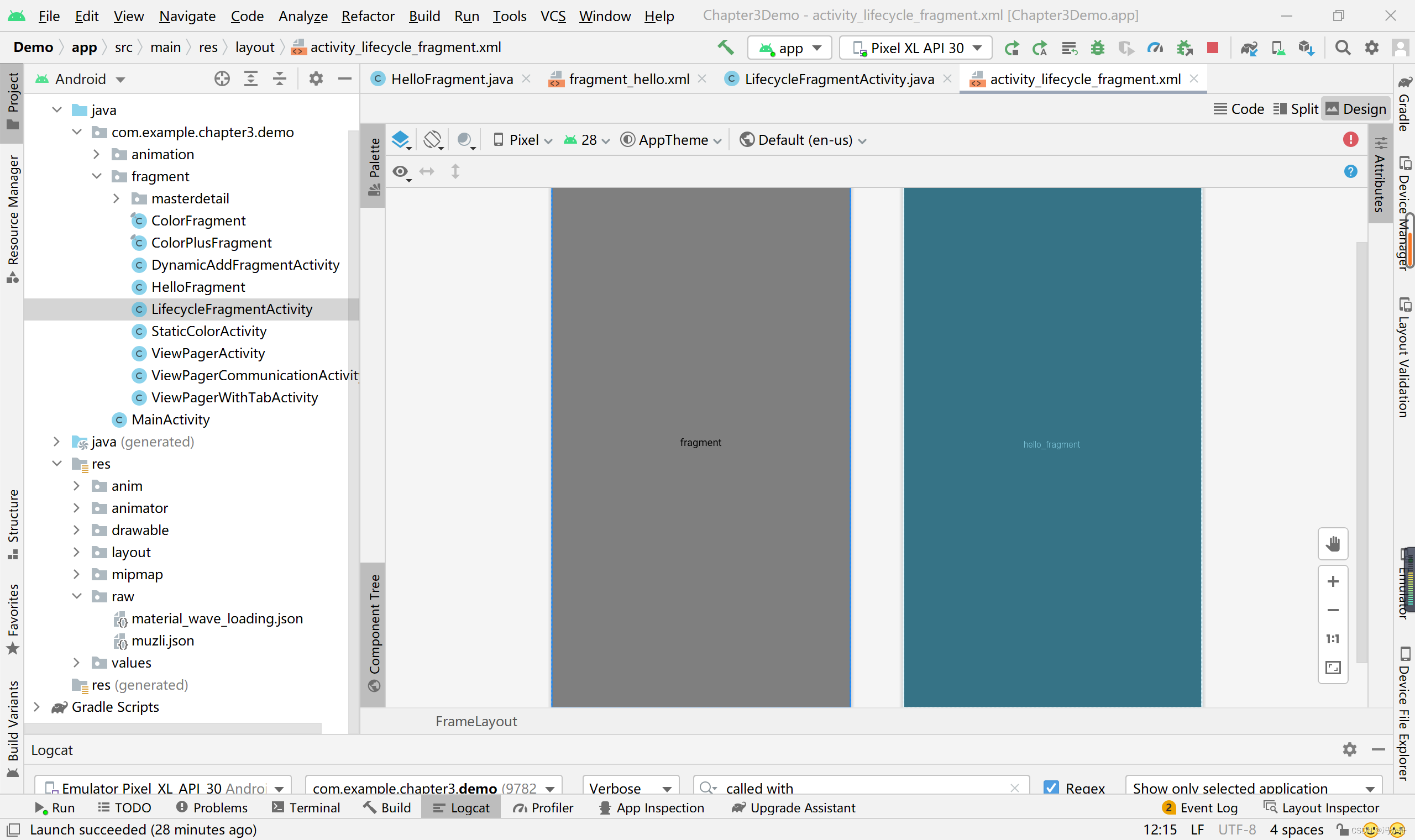The width and height of the screenshot is (1415, 840).
Task: Open the Analyze menu
Action: [x=303, y=16]
